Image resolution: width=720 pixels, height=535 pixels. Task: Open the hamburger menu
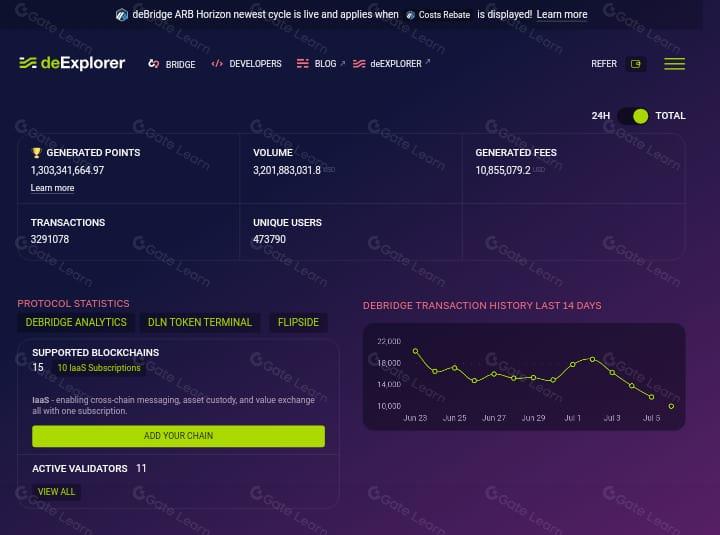tap(674, 64)
